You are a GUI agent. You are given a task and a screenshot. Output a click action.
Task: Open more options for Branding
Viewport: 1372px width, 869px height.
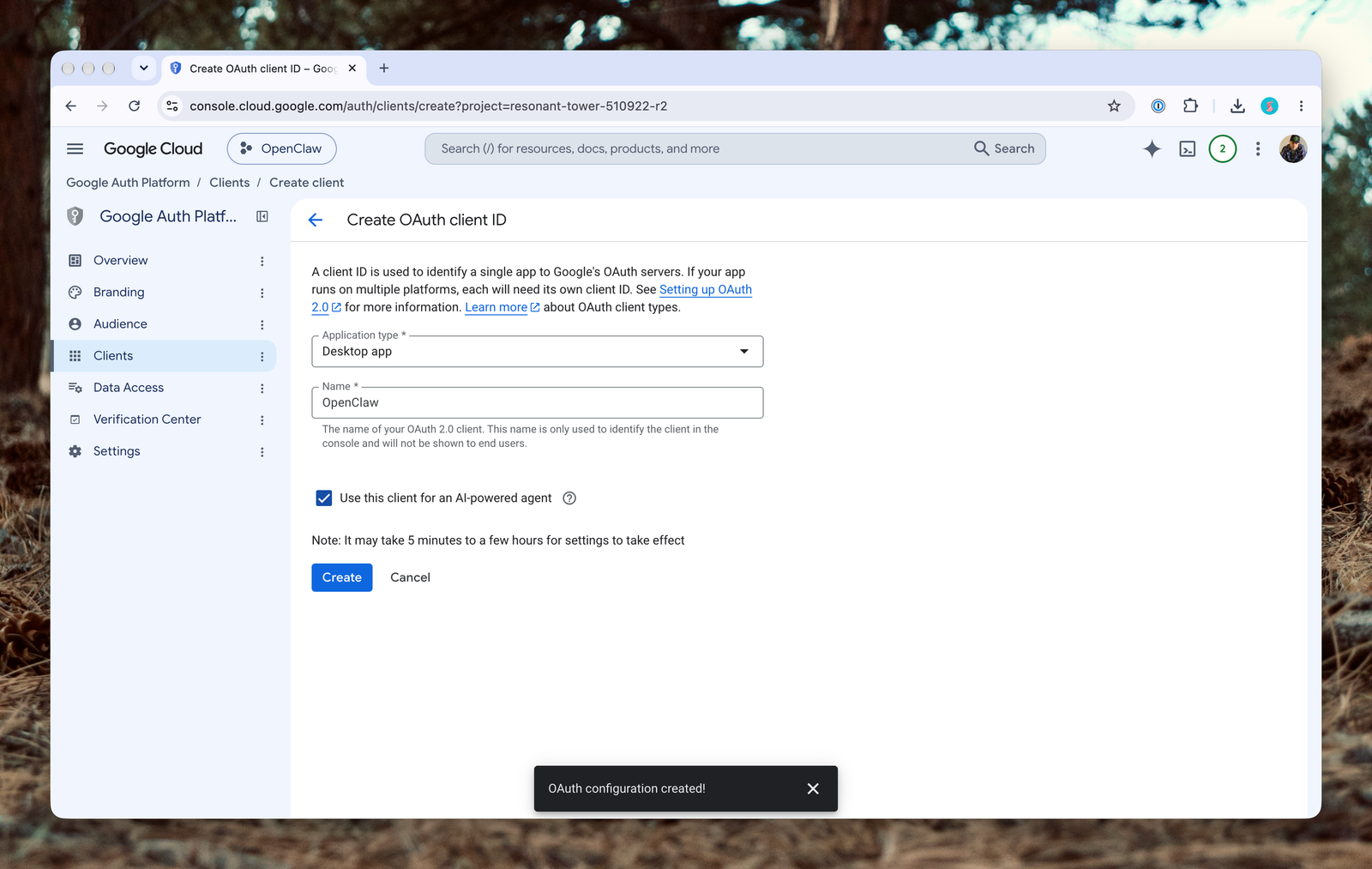[262, 293]
